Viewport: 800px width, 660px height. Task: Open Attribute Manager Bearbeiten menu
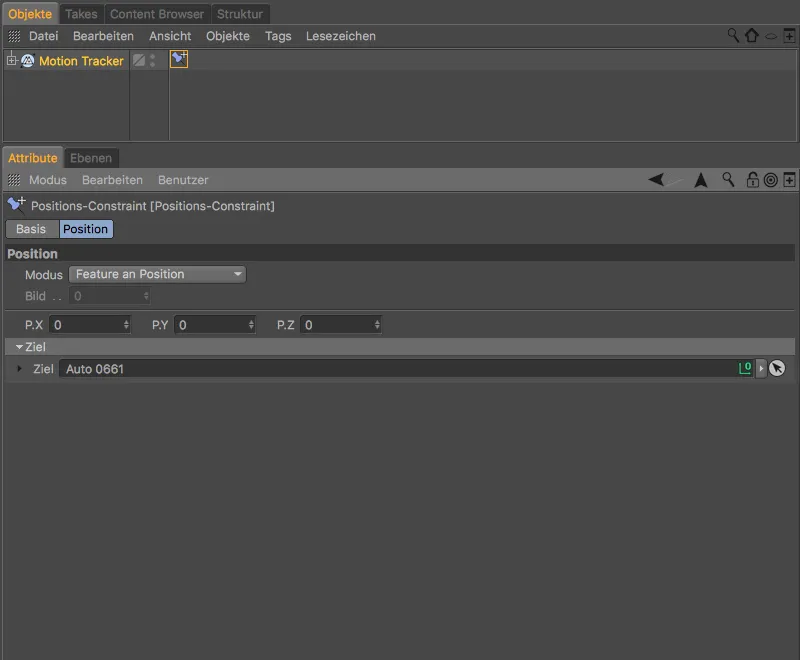click(112, 180)
